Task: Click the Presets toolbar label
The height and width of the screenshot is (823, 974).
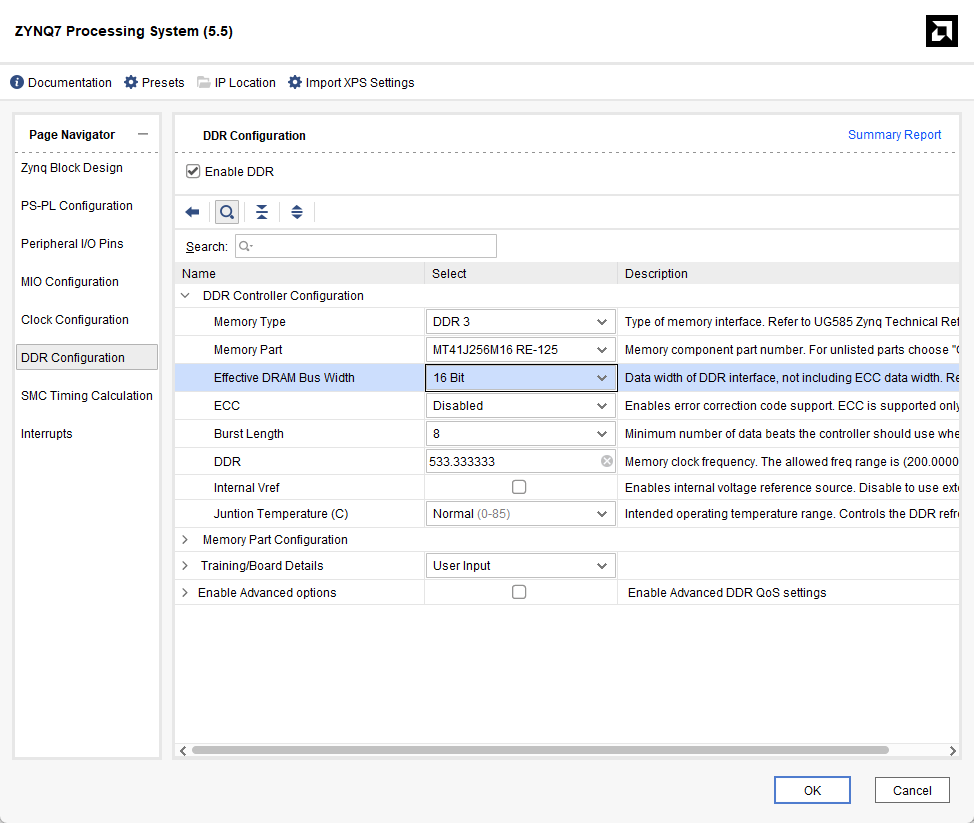Action: 163,83
